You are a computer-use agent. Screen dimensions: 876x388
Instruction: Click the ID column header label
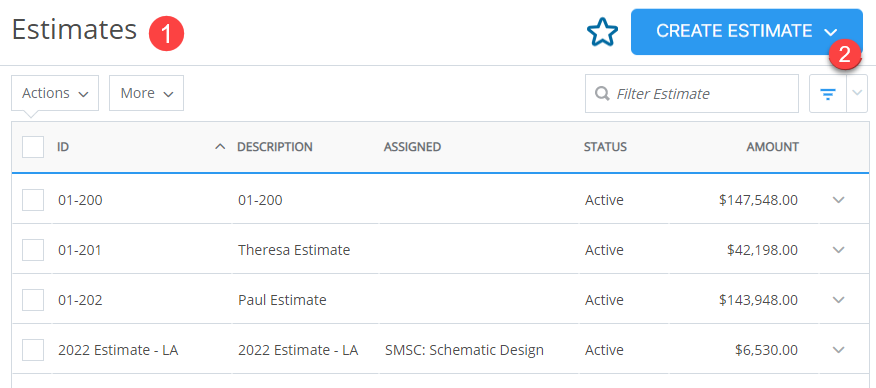tap(63, 147)
